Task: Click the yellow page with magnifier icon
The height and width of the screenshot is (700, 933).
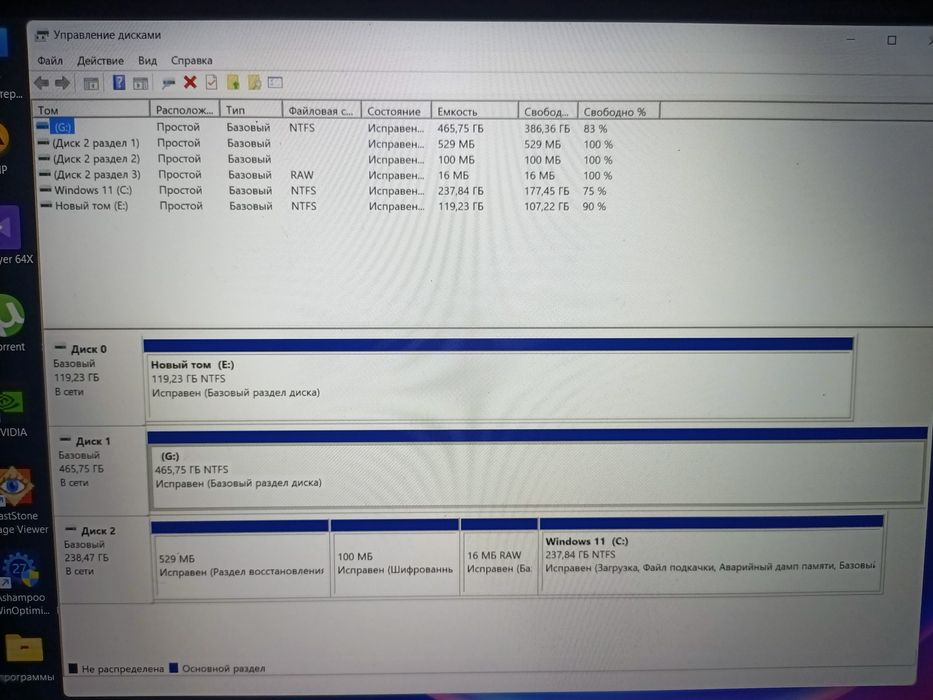Action: click(x=254, y=82)
